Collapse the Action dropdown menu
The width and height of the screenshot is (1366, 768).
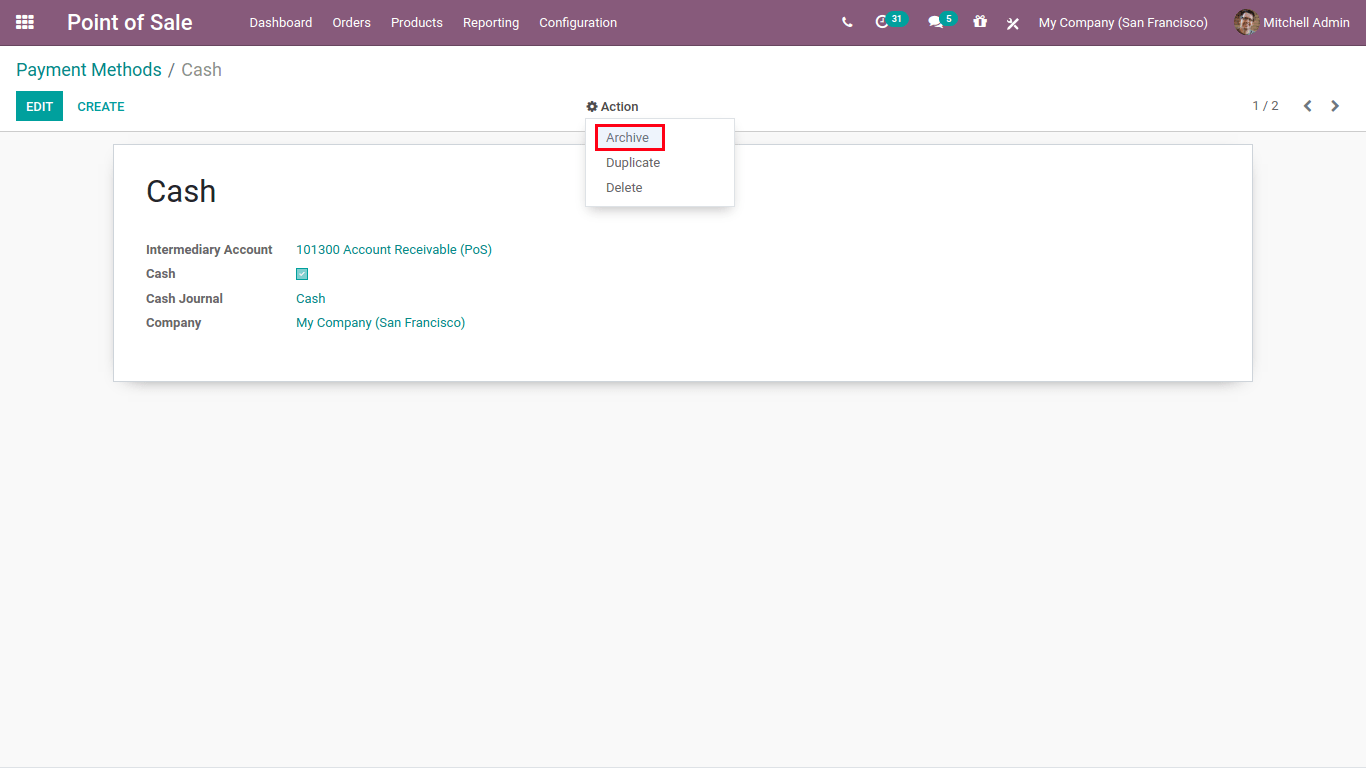pyautogui.click(x=612, y=107)
